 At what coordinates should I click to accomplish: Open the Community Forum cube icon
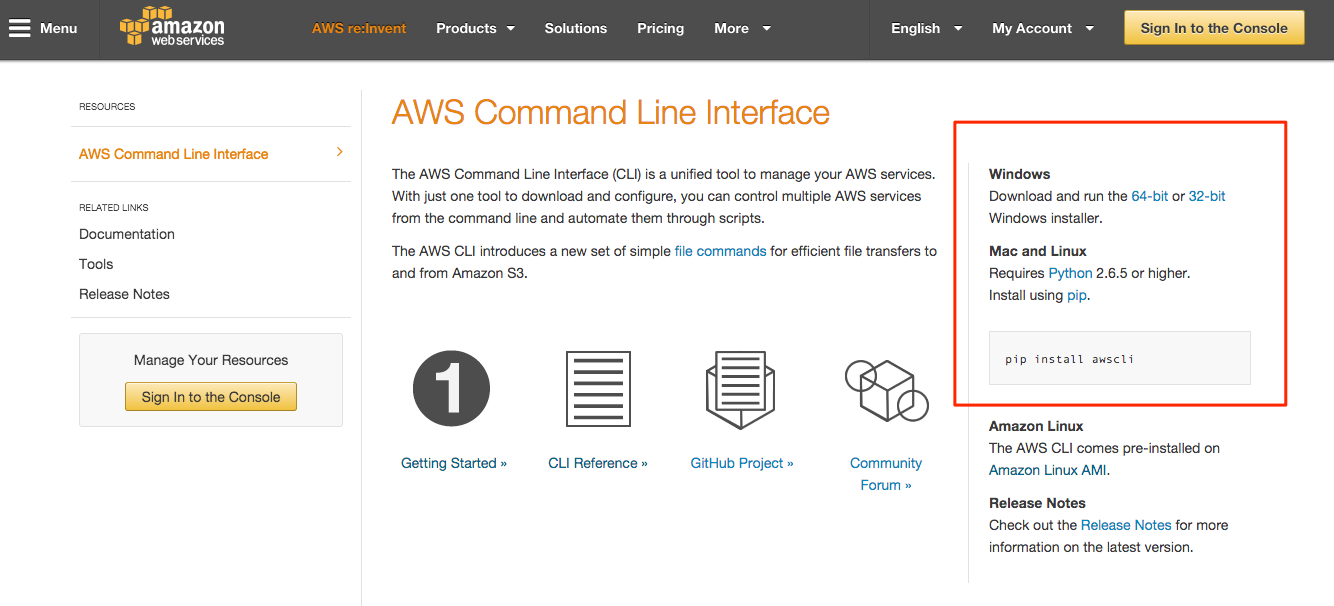click(886, 389)
